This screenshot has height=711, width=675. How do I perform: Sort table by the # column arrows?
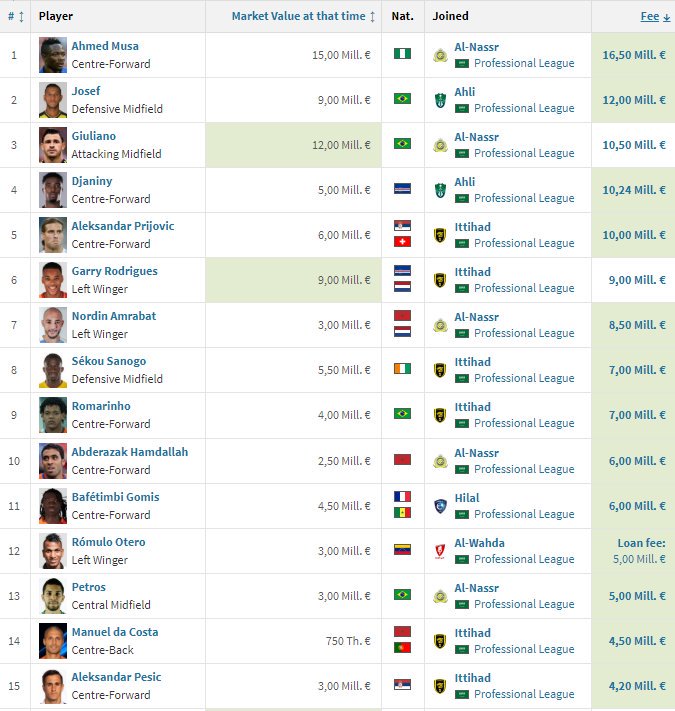click(x=15, y=16)
